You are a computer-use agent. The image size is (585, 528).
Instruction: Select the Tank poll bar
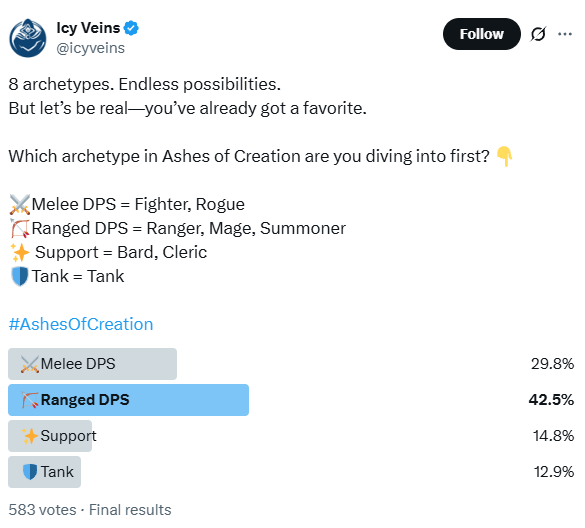point(44,472)
